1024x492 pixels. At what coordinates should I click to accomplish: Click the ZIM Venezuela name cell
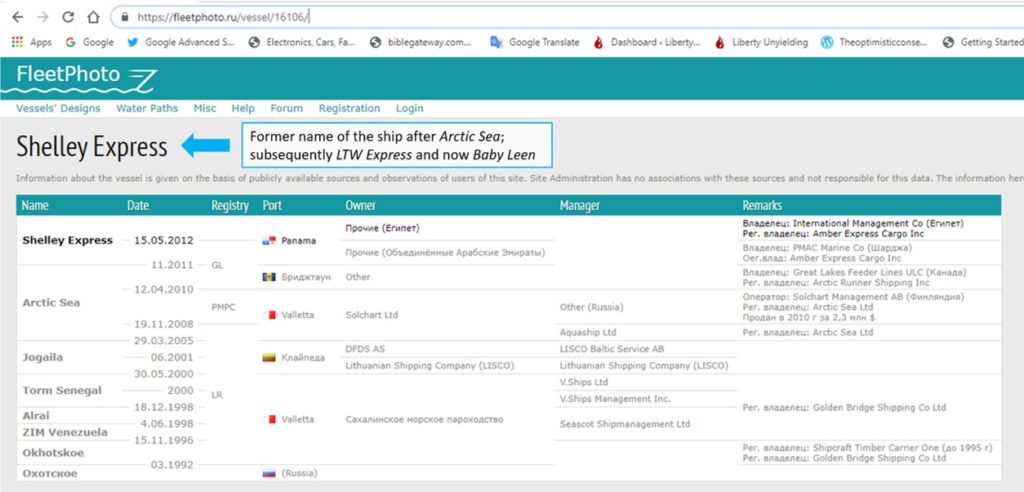coord(65,433)
